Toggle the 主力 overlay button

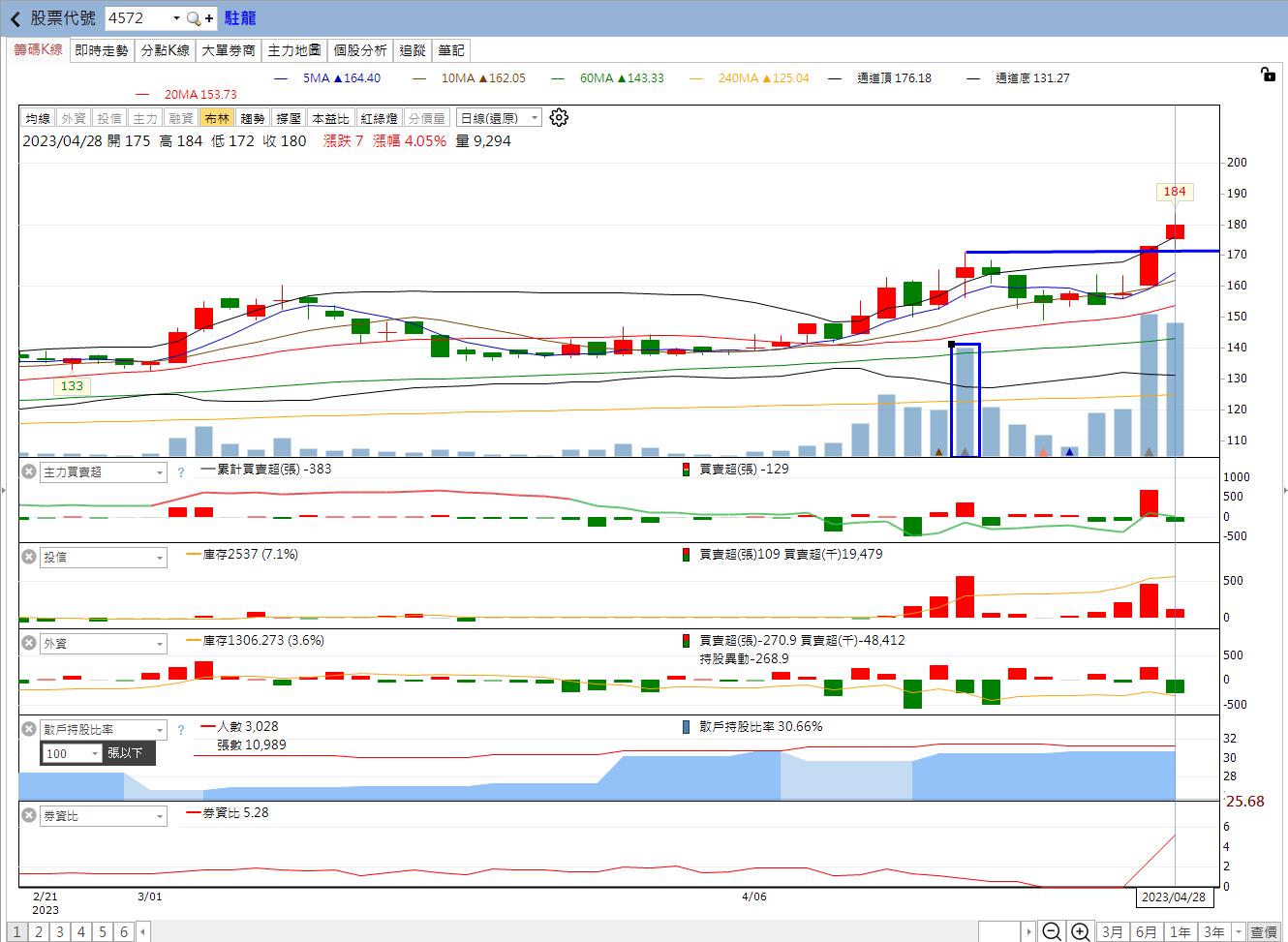click(x=145, y=118)
